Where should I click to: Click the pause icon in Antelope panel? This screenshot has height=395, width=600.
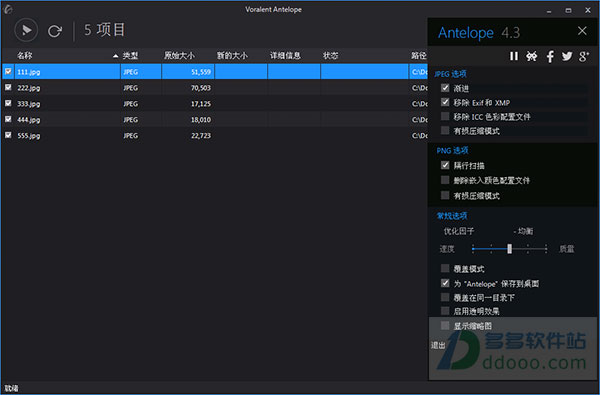pos(514,56)
